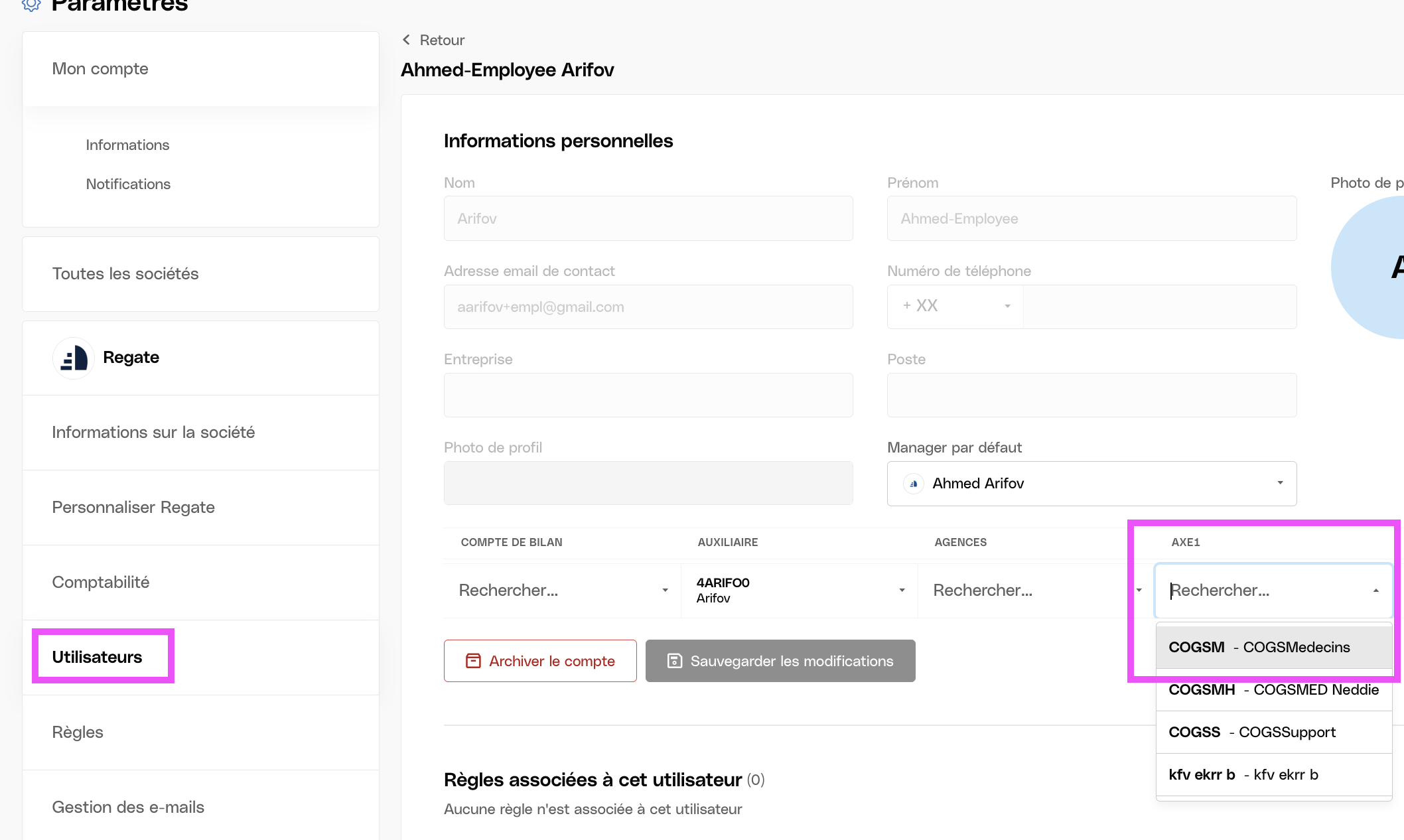The image size is (1404, 840).
Task: Click the Prénom field Ahmed-Employee
Action: point(1091,218)
